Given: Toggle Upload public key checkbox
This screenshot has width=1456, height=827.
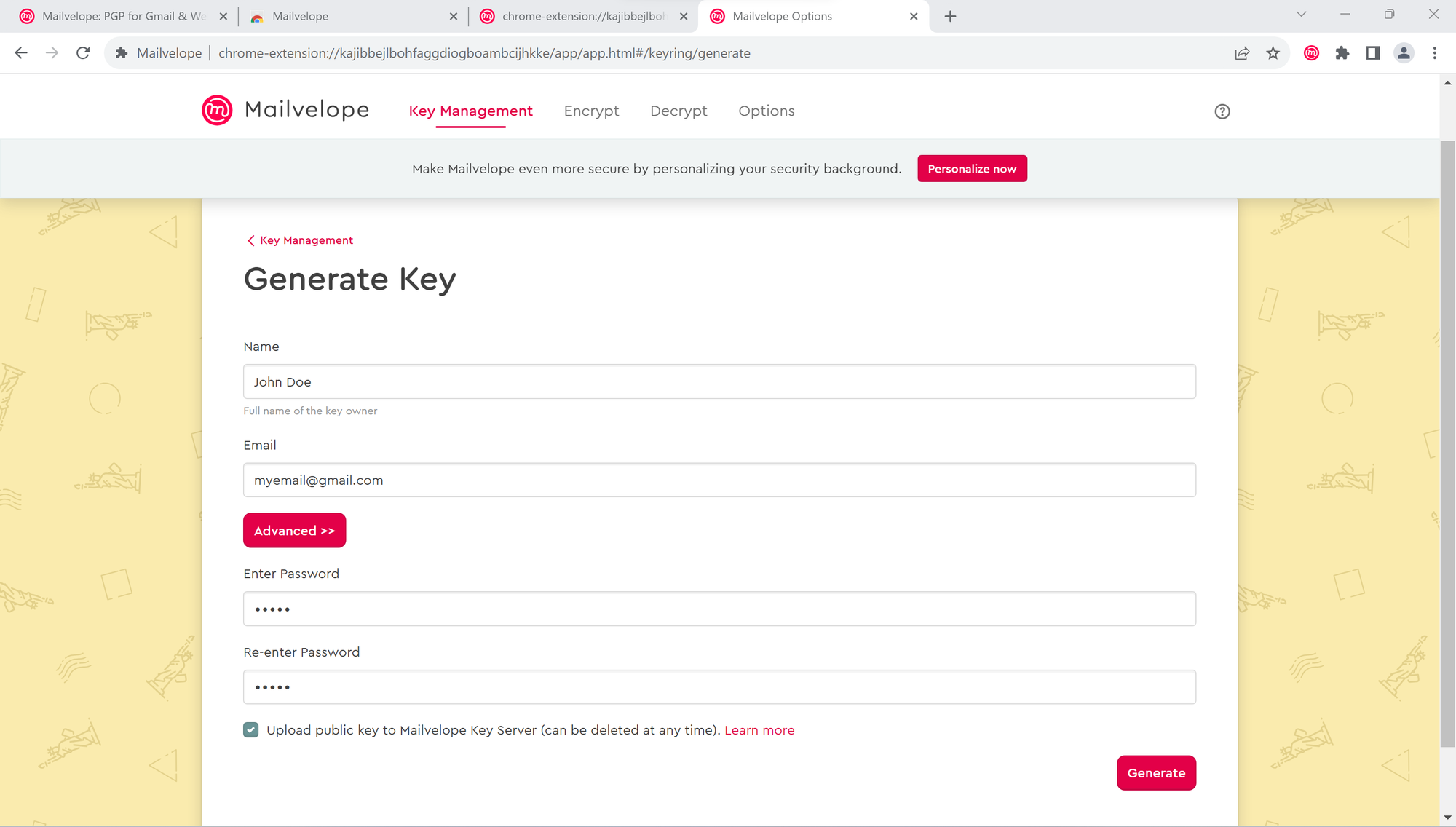Looking at the screenshot, I should [x=251, y=730].
